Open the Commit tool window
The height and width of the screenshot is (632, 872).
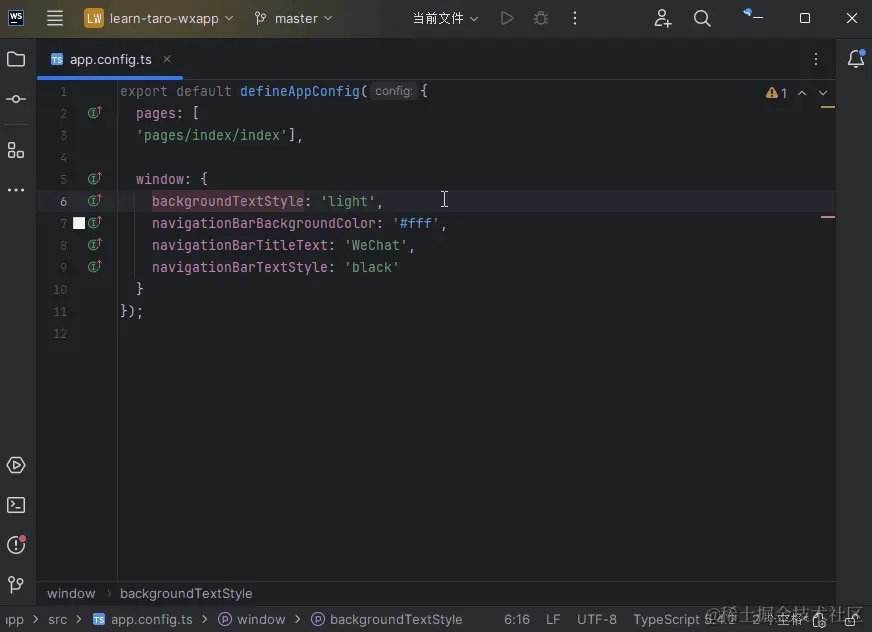click(16, 99)
